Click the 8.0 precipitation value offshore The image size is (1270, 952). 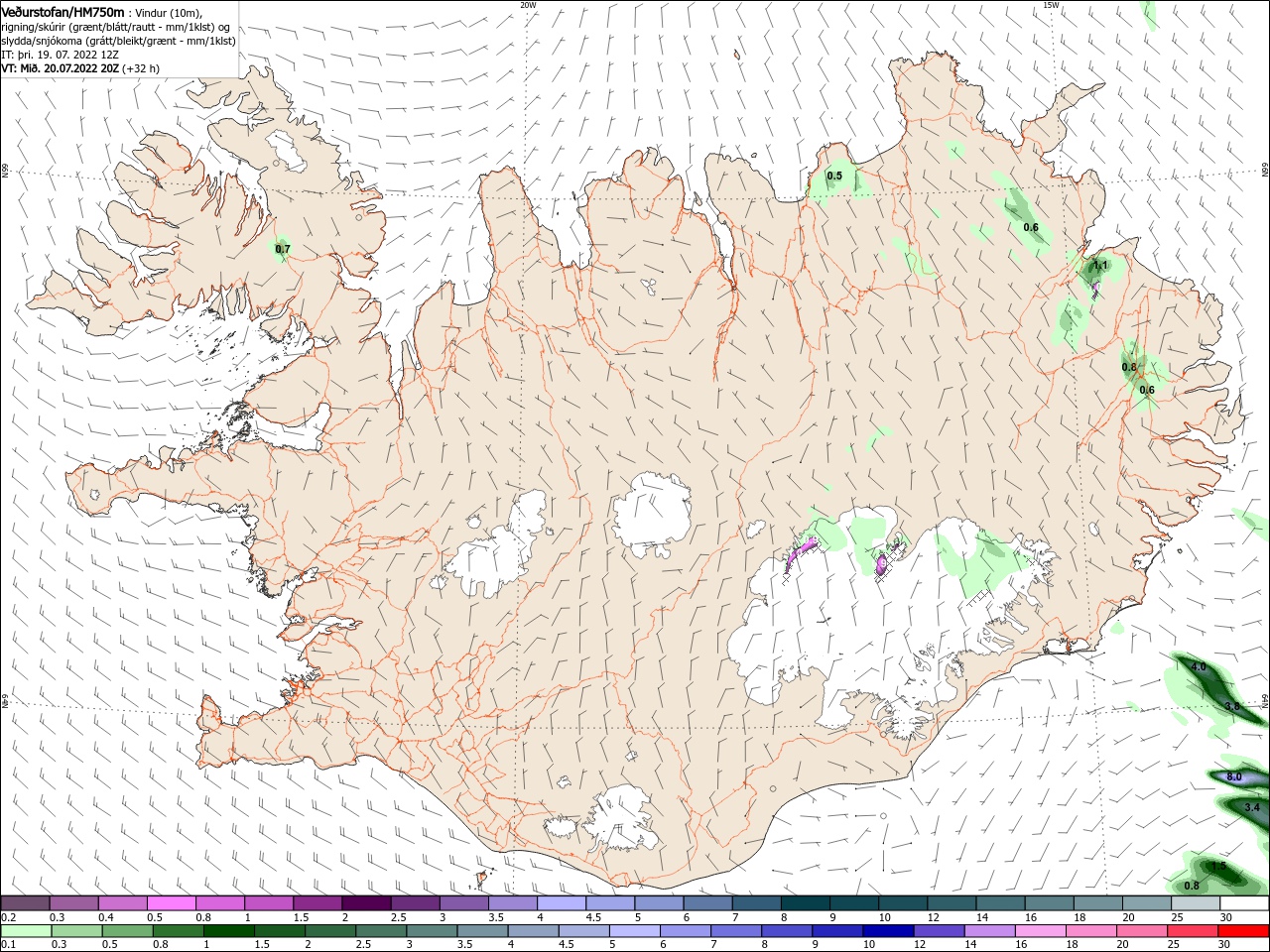point(1234,776)
